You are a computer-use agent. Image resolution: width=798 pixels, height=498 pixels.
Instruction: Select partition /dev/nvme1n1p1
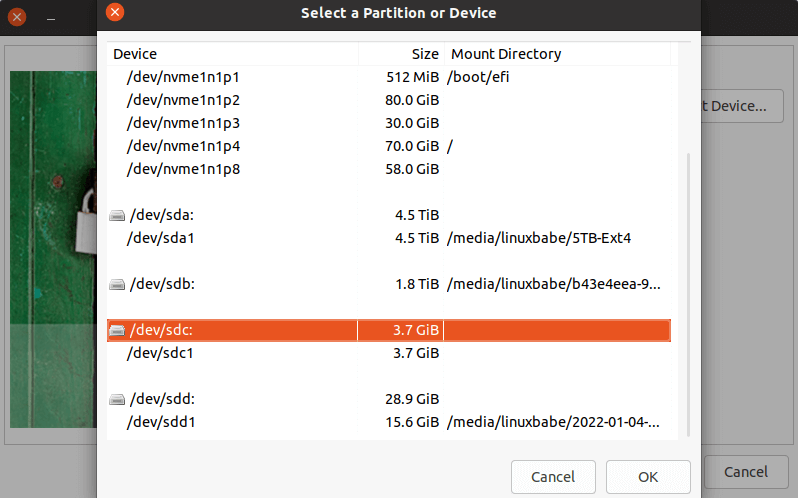tap(183, 77)
